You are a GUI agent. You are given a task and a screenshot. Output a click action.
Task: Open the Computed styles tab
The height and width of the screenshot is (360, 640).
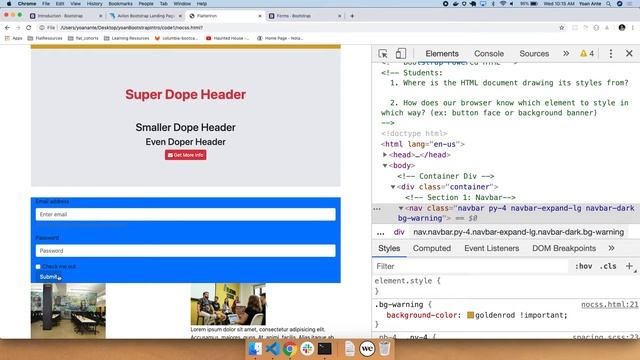431,248
